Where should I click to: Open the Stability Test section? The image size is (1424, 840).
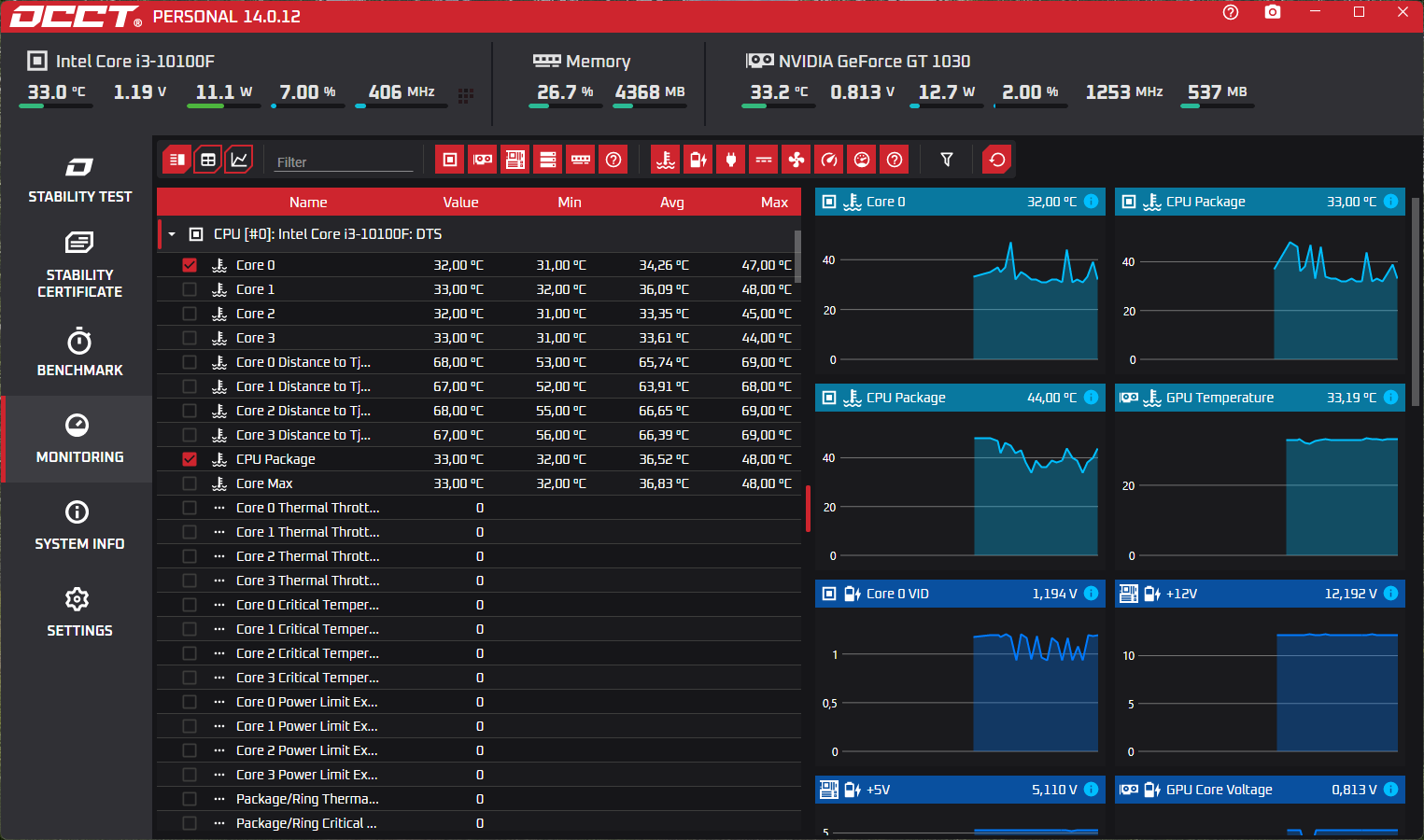[x=79, y=179]
